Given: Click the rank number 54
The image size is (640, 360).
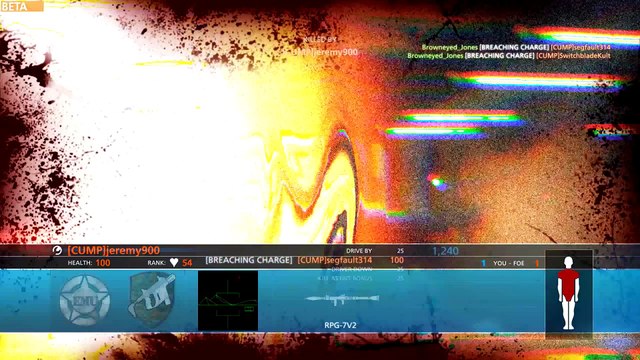Looking at the screenshot, I should (187, 263).
